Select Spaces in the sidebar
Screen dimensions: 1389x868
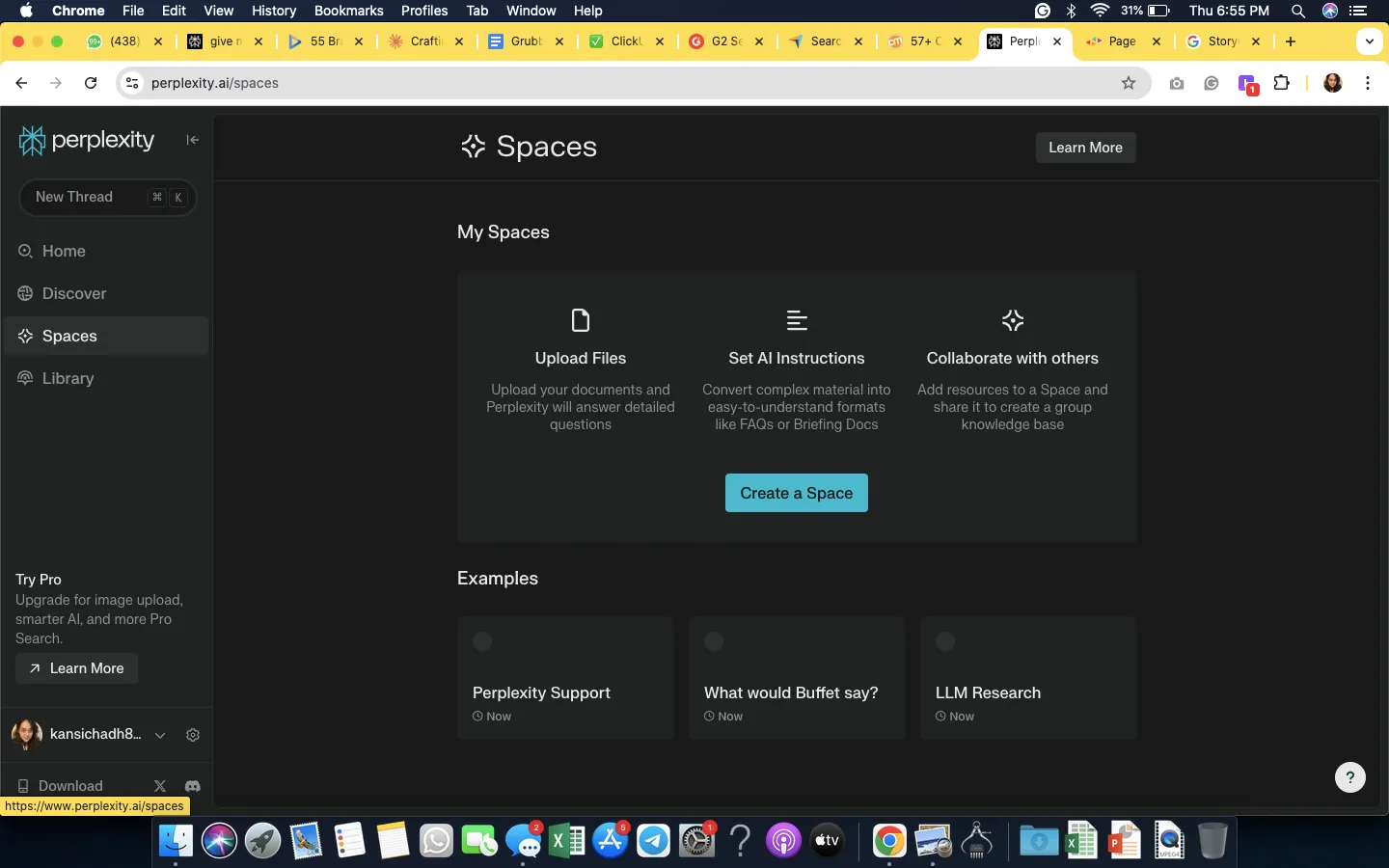coord(106,336)
